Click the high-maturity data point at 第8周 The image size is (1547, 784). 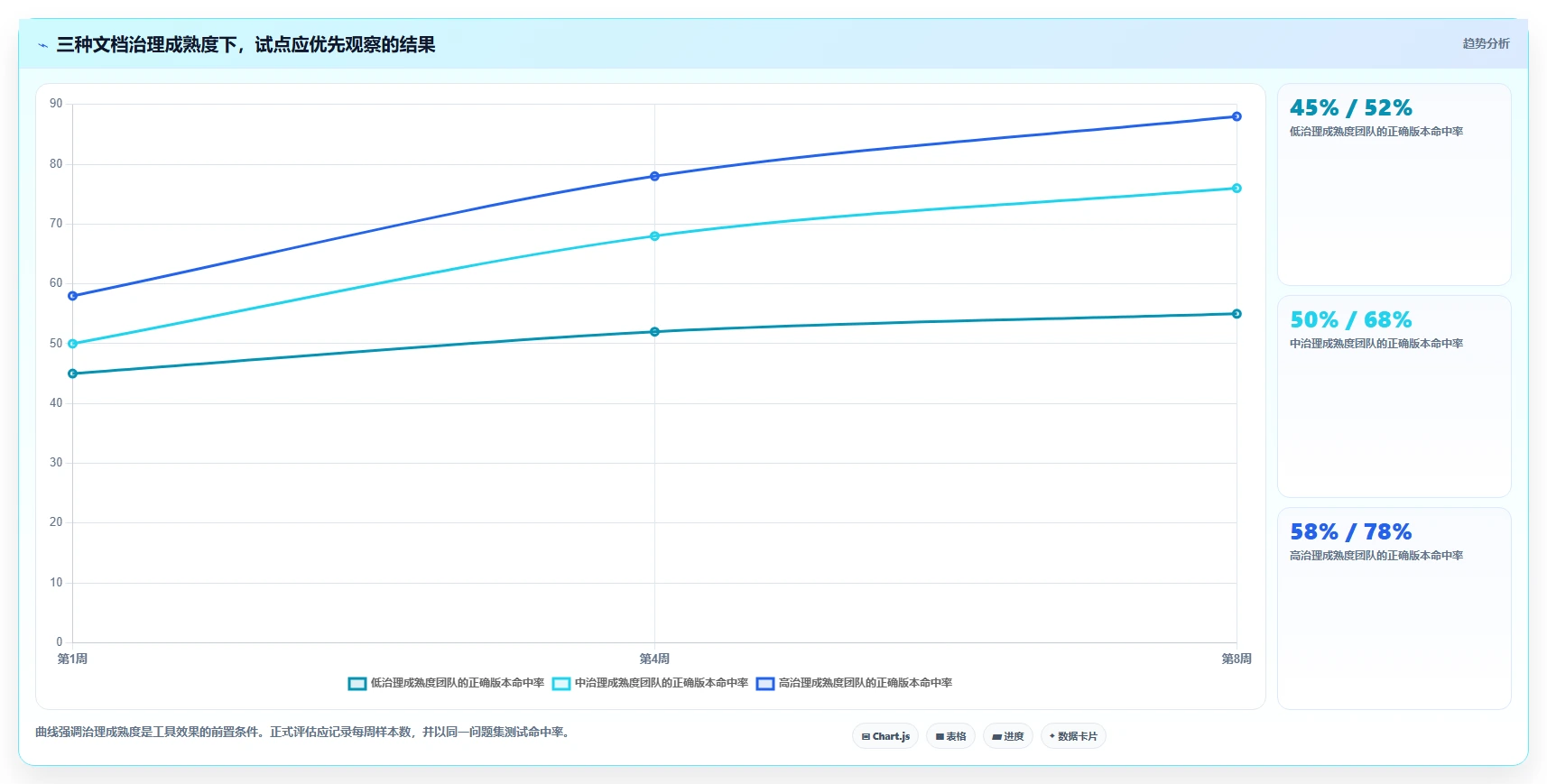tap(1237, 116)
